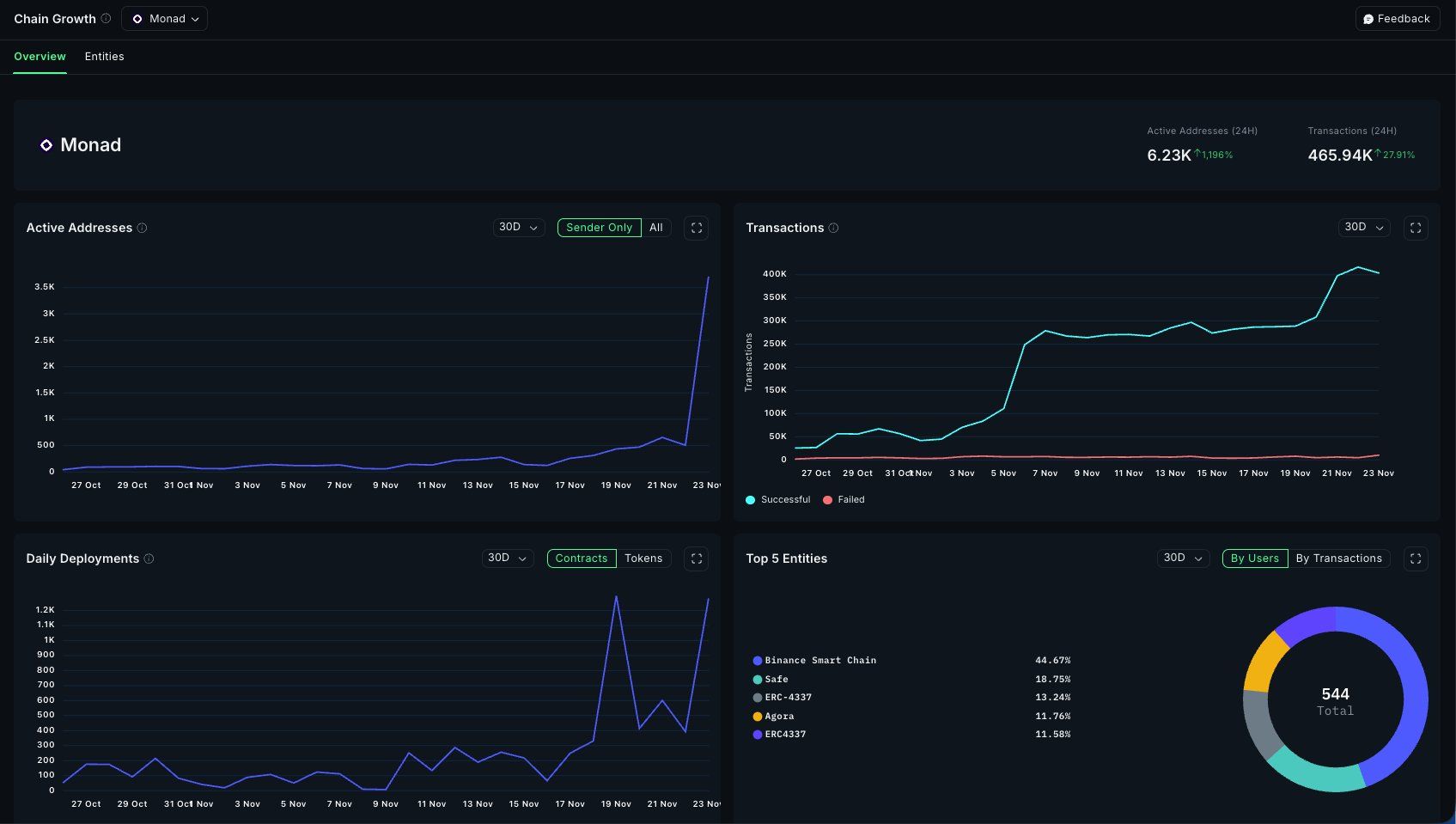This screenshot has height=824, width=1456.
Task: Open Active Addresses 30D range dropdown
Action: pos(518,228)
